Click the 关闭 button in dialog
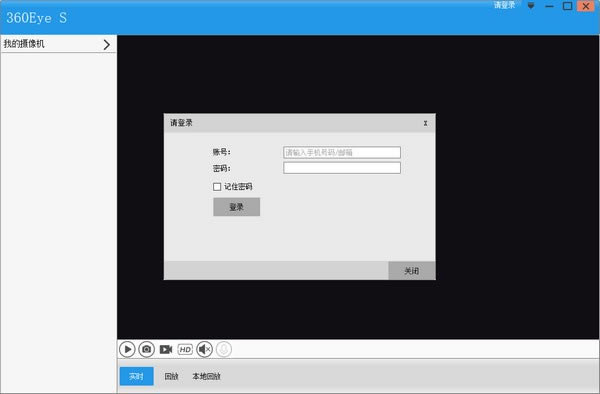Image resolution: width=600 pixels, height=394 pixels. pyautogui.click(x=412, y=271)
